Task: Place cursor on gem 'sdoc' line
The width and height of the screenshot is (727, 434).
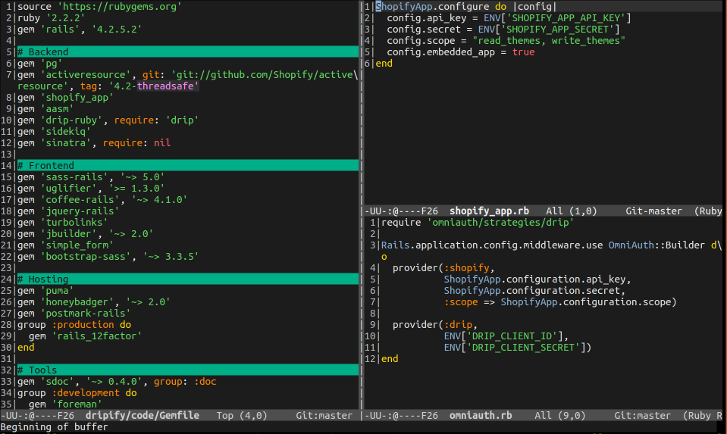Action: (116, 381)
